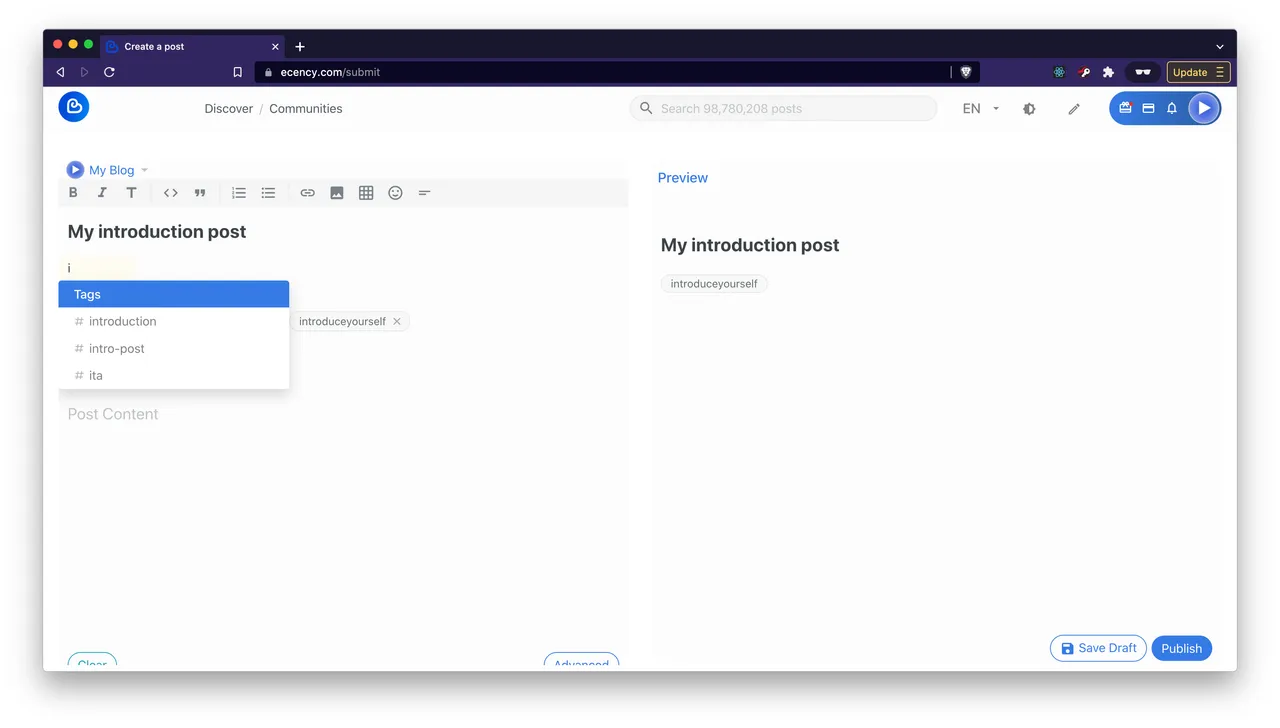Click the introduceyourself tag in preview
Image resolution: width=1280 pixels, height=728 pixels.
[x=714, y=284]
